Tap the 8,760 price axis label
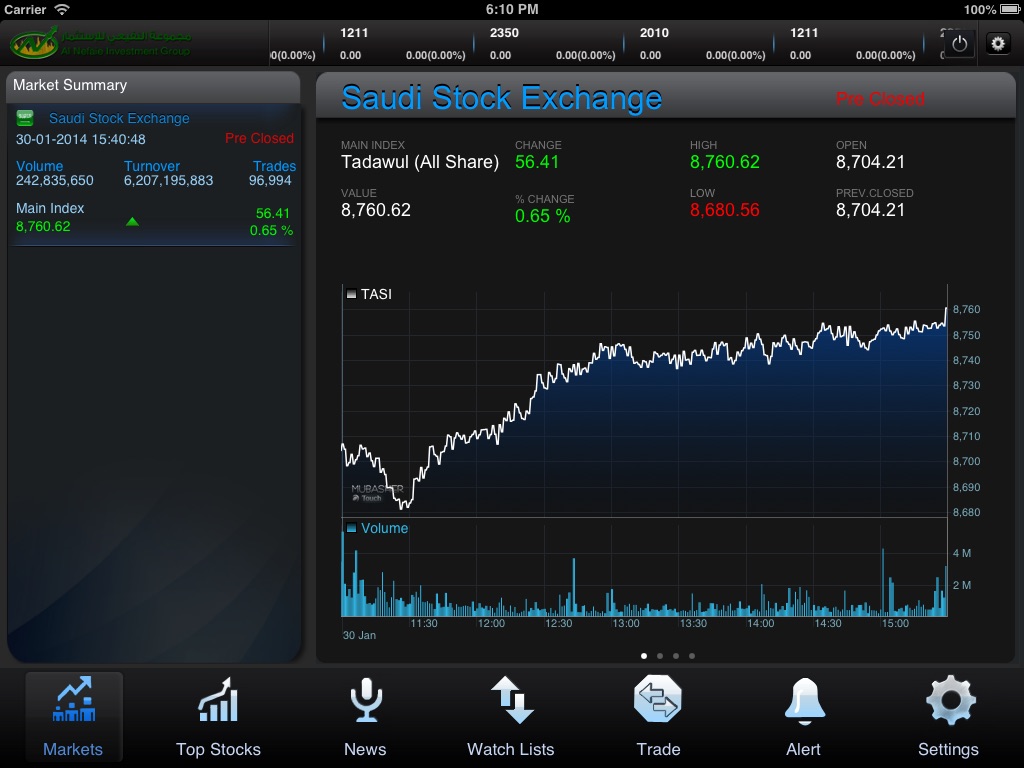1024x768 pixels. [967, 310]
